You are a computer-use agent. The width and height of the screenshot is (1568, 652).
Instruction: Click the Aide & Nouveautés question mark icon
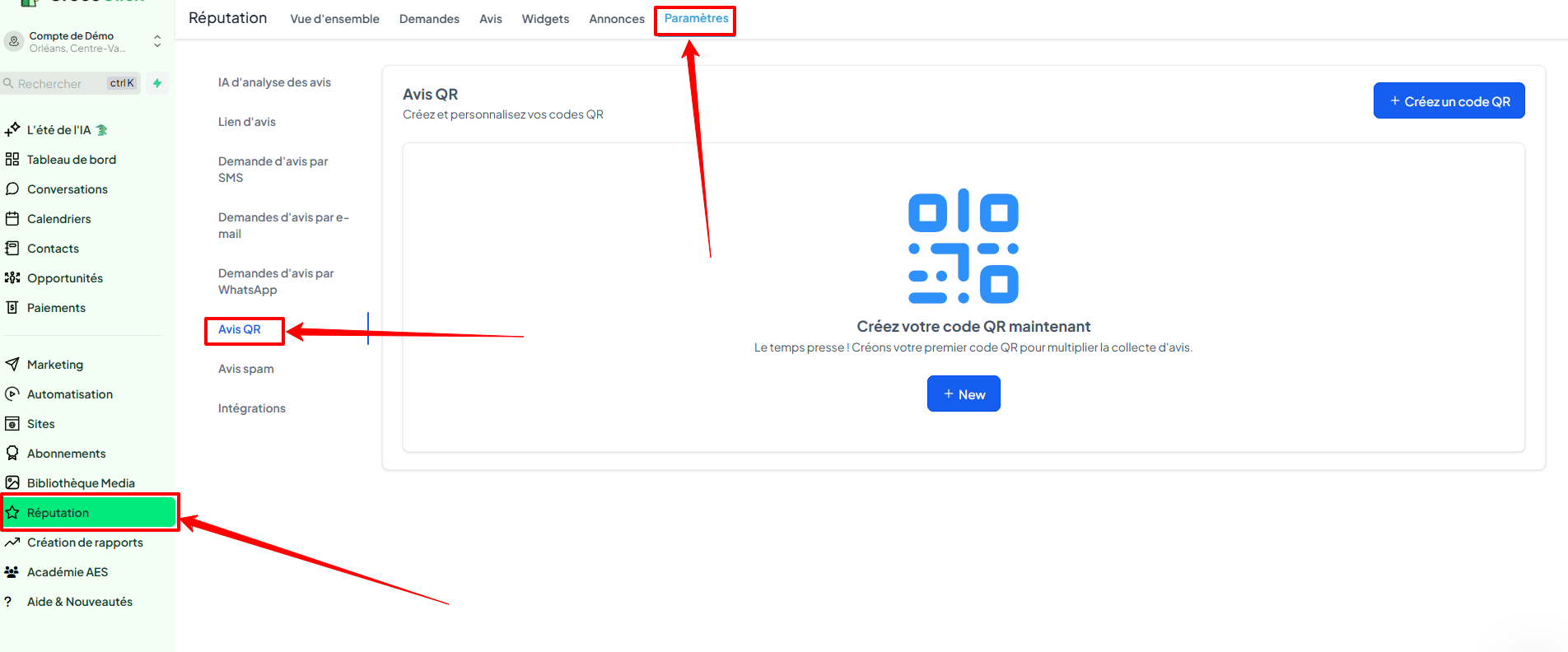point(8,601)
